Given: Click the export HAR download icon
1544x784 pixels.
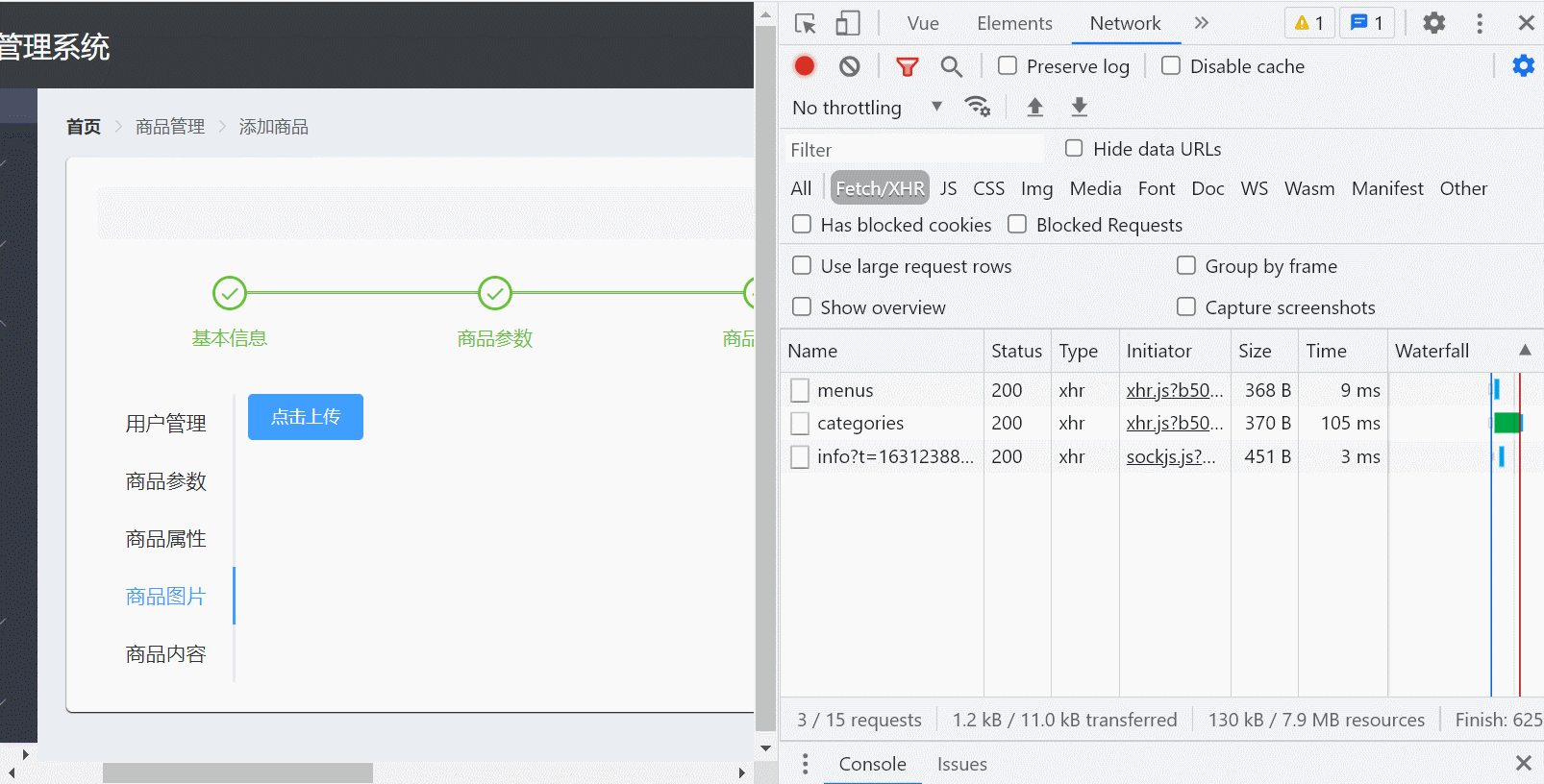Looking at the screenshot, I should pos(1079,108).
